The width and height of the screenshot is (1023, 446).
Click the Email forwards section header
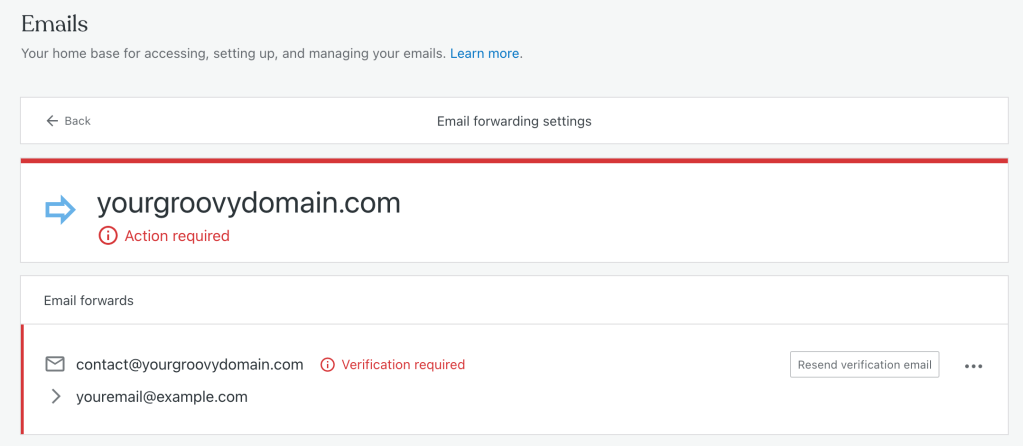(89, 301)
